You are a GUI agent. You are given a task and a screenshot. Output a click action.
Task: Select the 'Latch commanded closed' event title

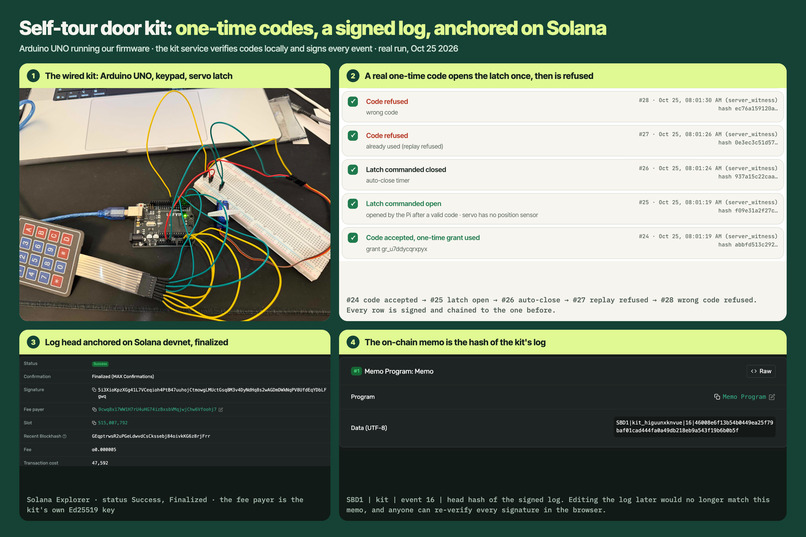[x=406, y=170]
